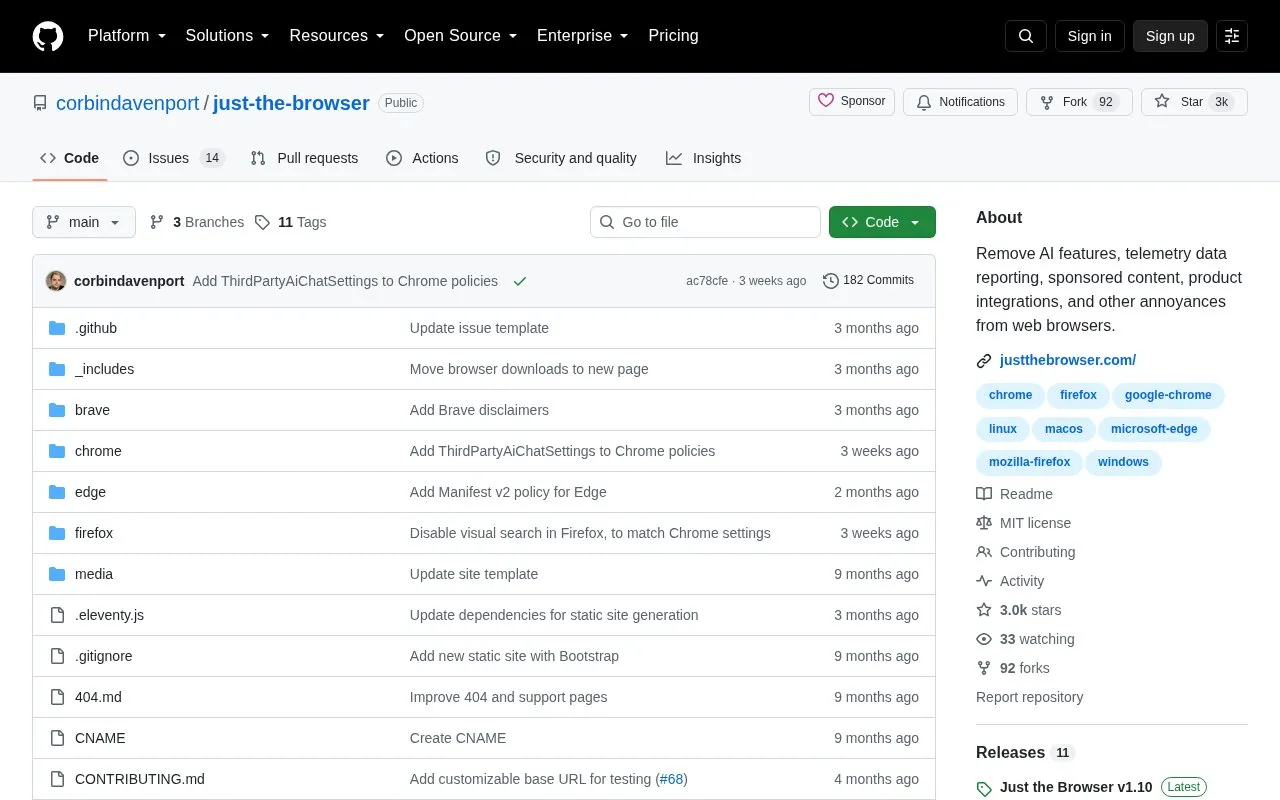Select the google-chrome topic tag
This screenshot has height=800, width=1280.
tap(1168, 395)
